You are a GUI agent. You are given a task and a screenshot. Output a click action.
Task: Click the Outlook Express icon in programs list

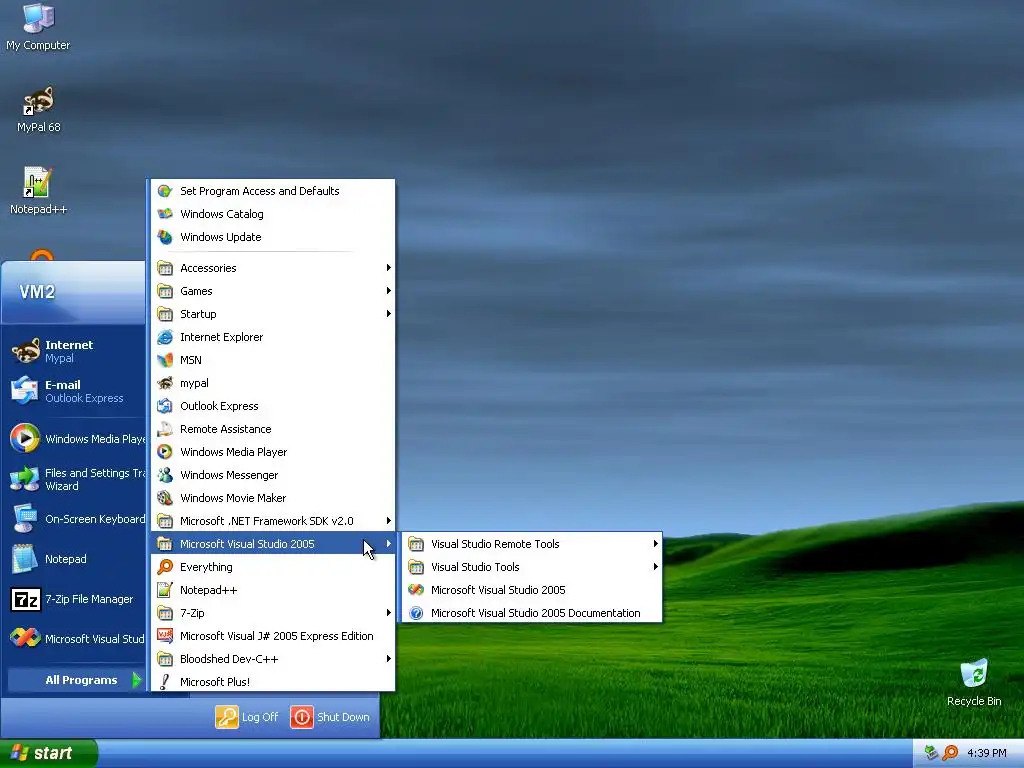165,406
